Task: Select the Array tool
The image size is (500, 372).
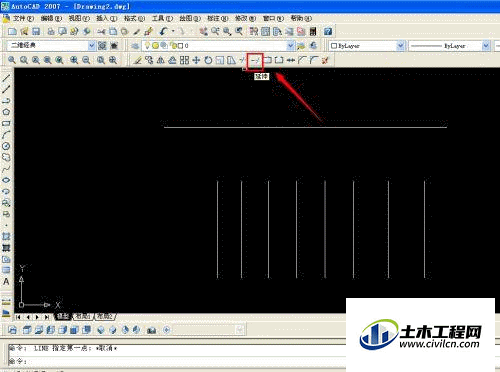Action: click(184, 60)
